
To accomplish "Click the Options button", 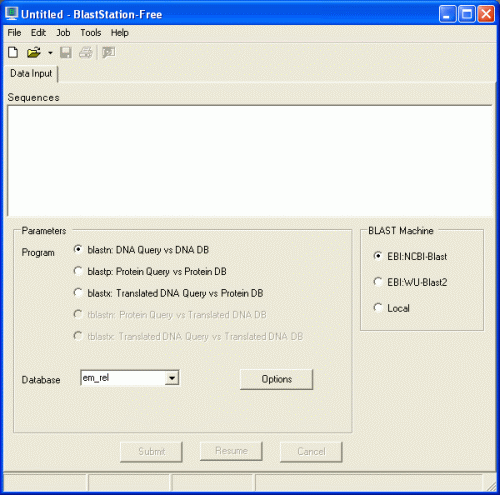I will [x=276, y=379].
